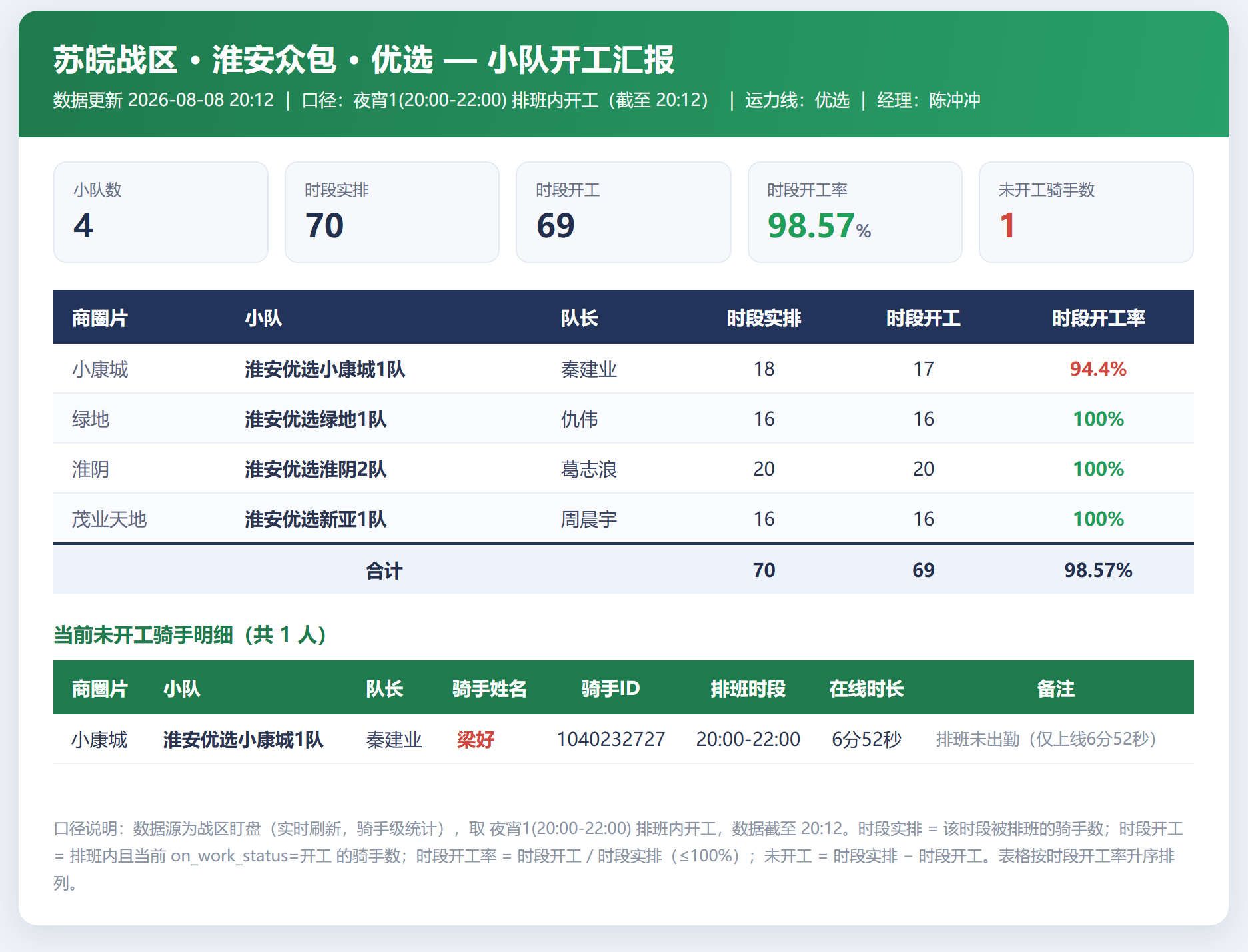The image size is (1248, 952).
Task: Click online duration 6分52秒
Action: 866,739
